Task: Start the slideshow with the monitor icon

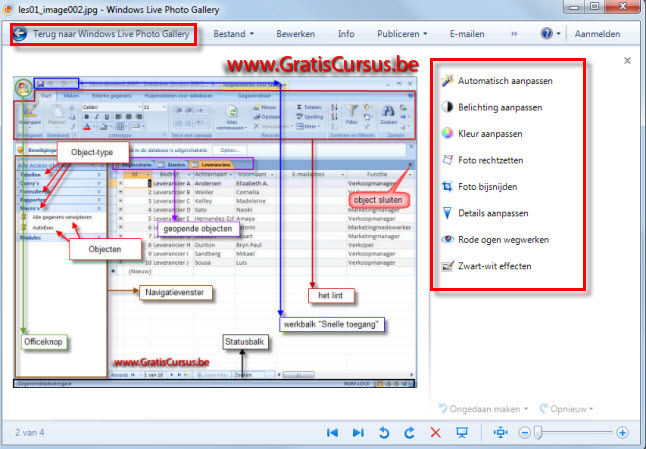Action: coord(462,432)
